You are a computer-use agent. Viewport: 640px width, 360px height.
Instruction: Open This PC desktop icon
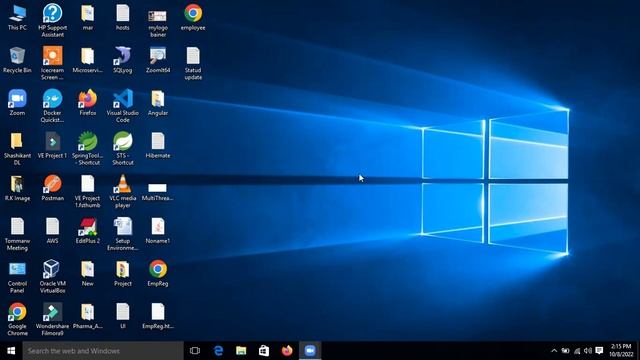pyautogui.click(x=17, y=18)
